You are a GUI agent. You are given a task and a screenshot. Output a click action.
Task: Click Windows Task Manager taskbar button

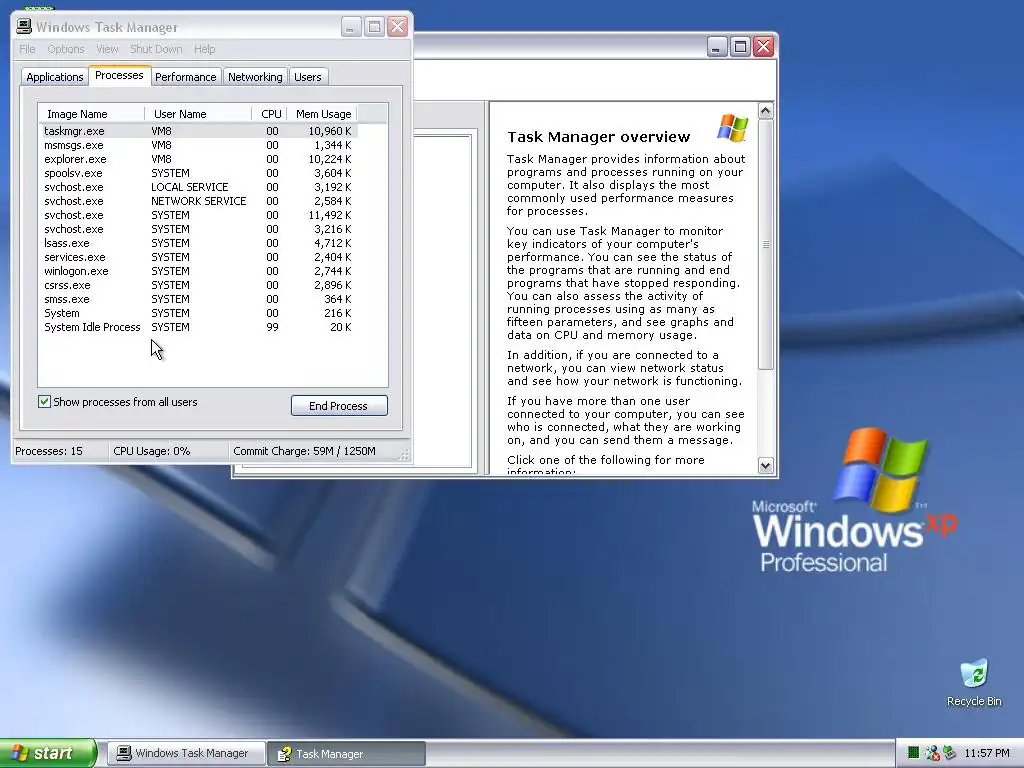coord(186,753)
